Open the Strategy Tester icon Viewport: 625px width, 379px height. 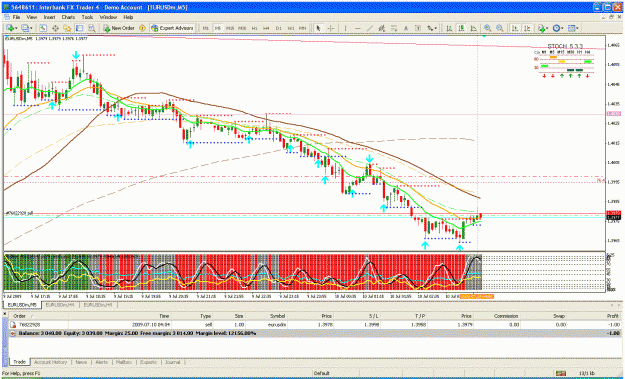[92, 28]
